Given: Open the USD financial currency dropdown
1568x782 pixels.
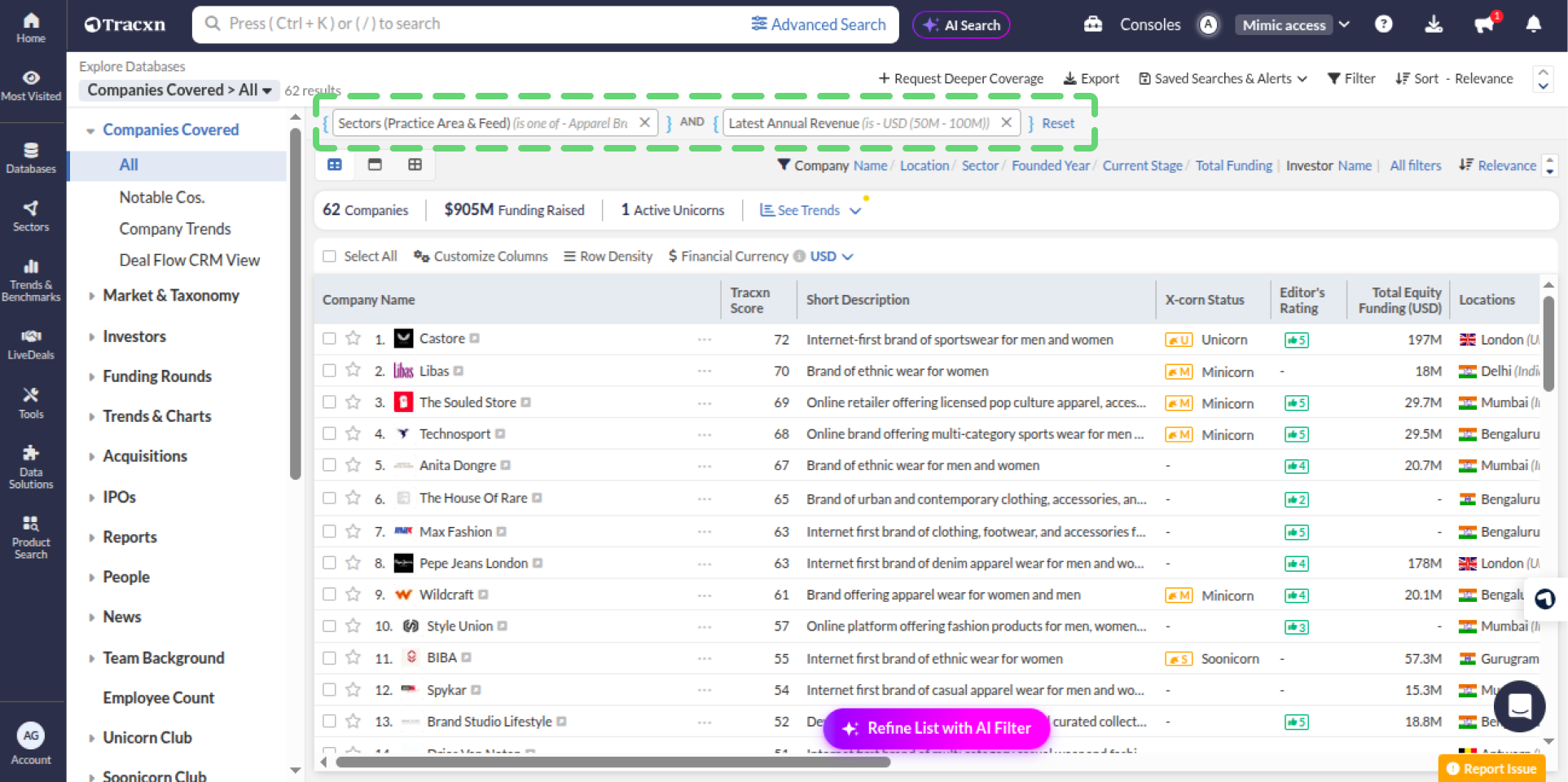Looking at the screenshot, I should (831, 257).
